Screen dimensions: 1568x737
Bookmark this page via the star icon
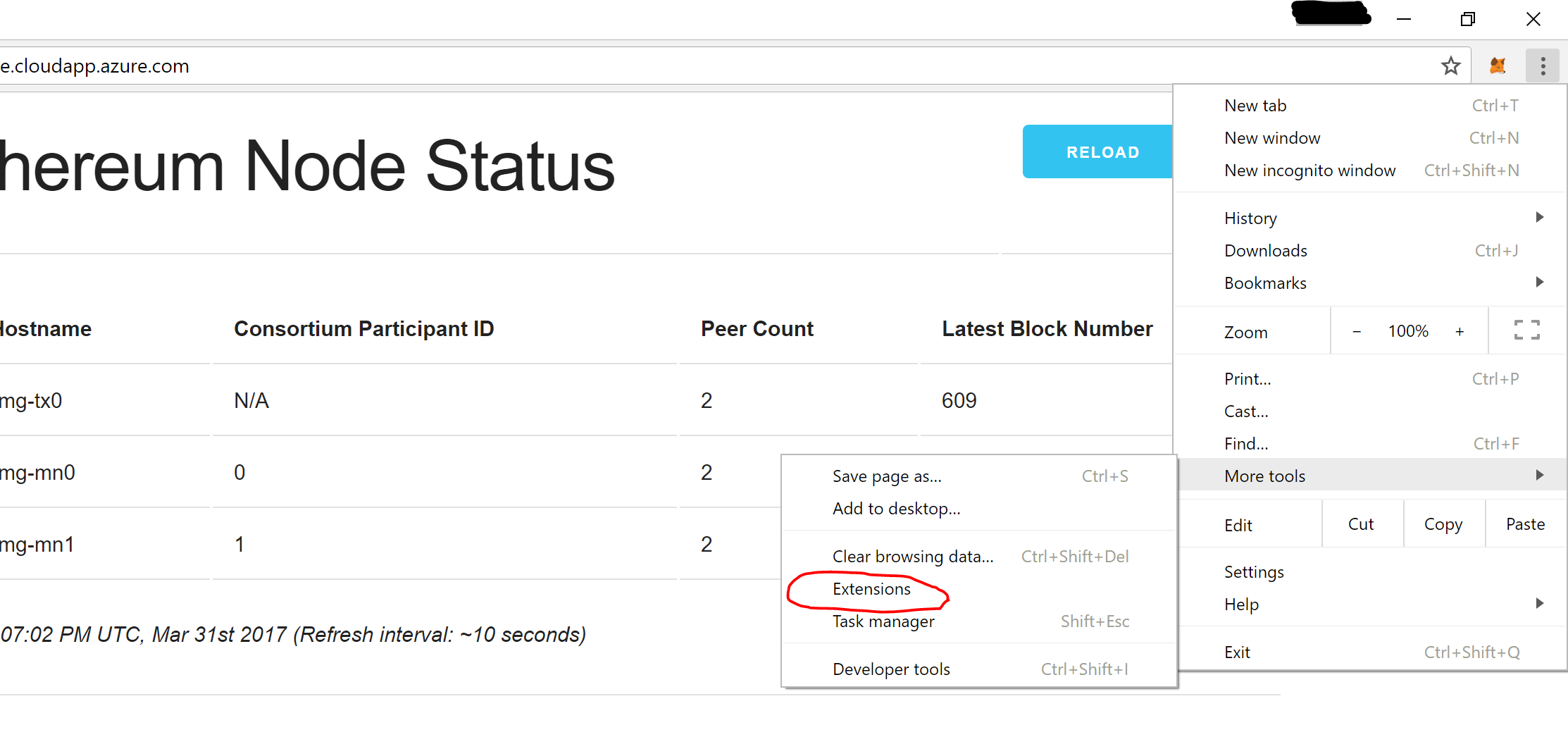pos(1451,66)
